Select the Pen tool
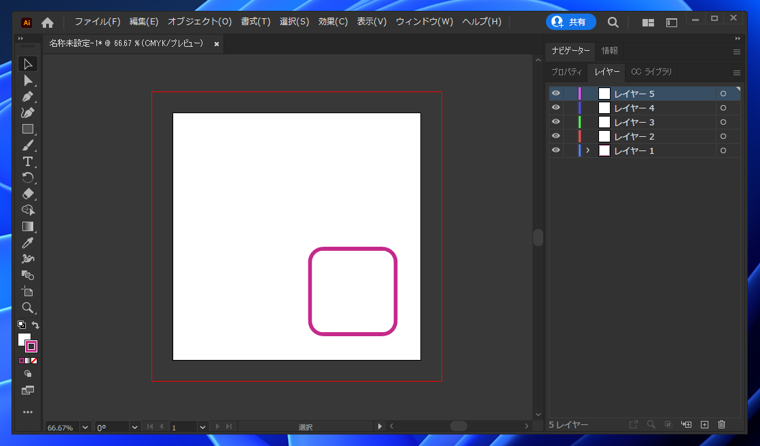The image size is (760, 446). click(28, 96)
